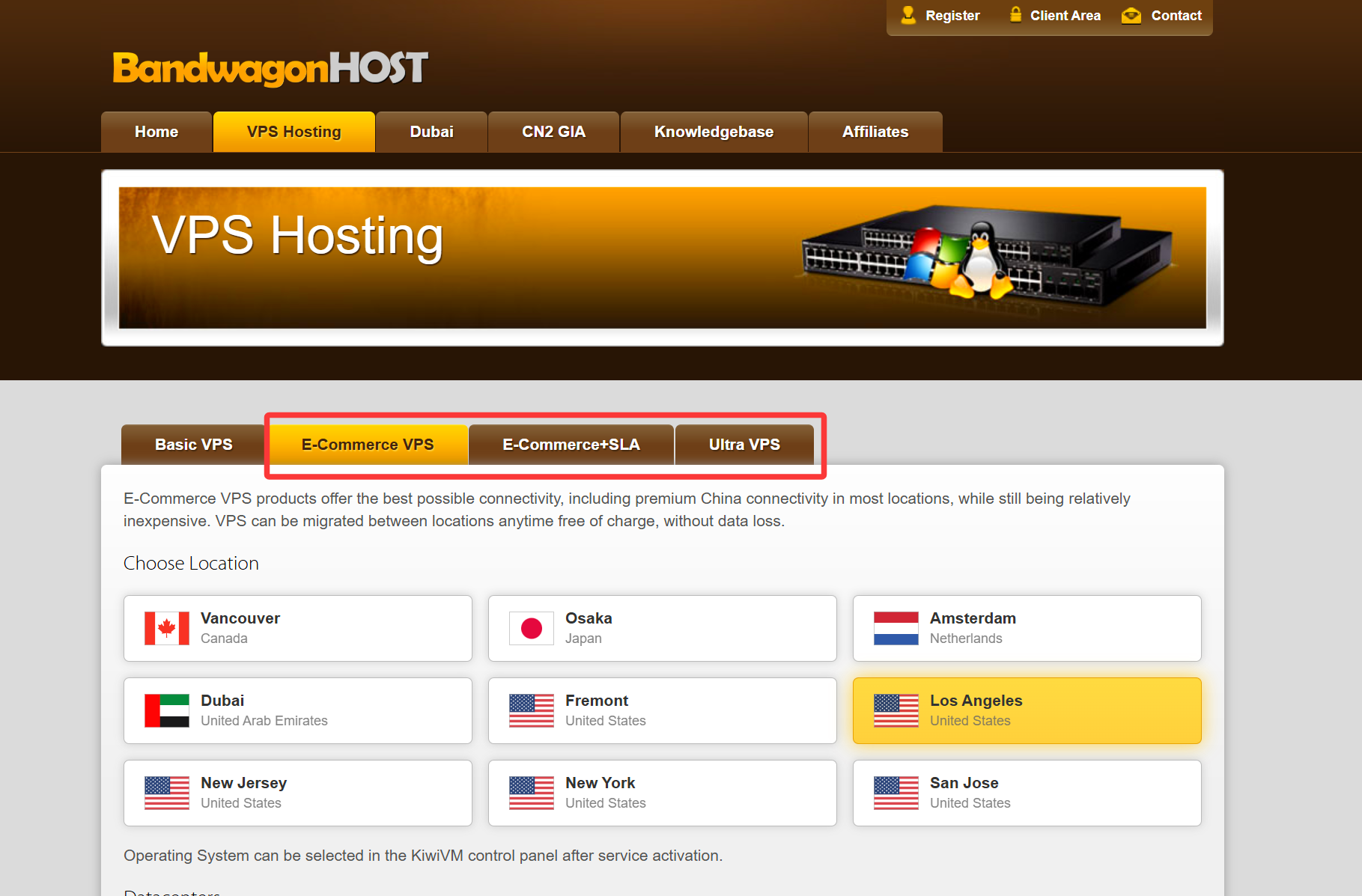Click the Japan flag for Osaka
The height and width of the screenshot is (896, 1362).
point(531,628)
